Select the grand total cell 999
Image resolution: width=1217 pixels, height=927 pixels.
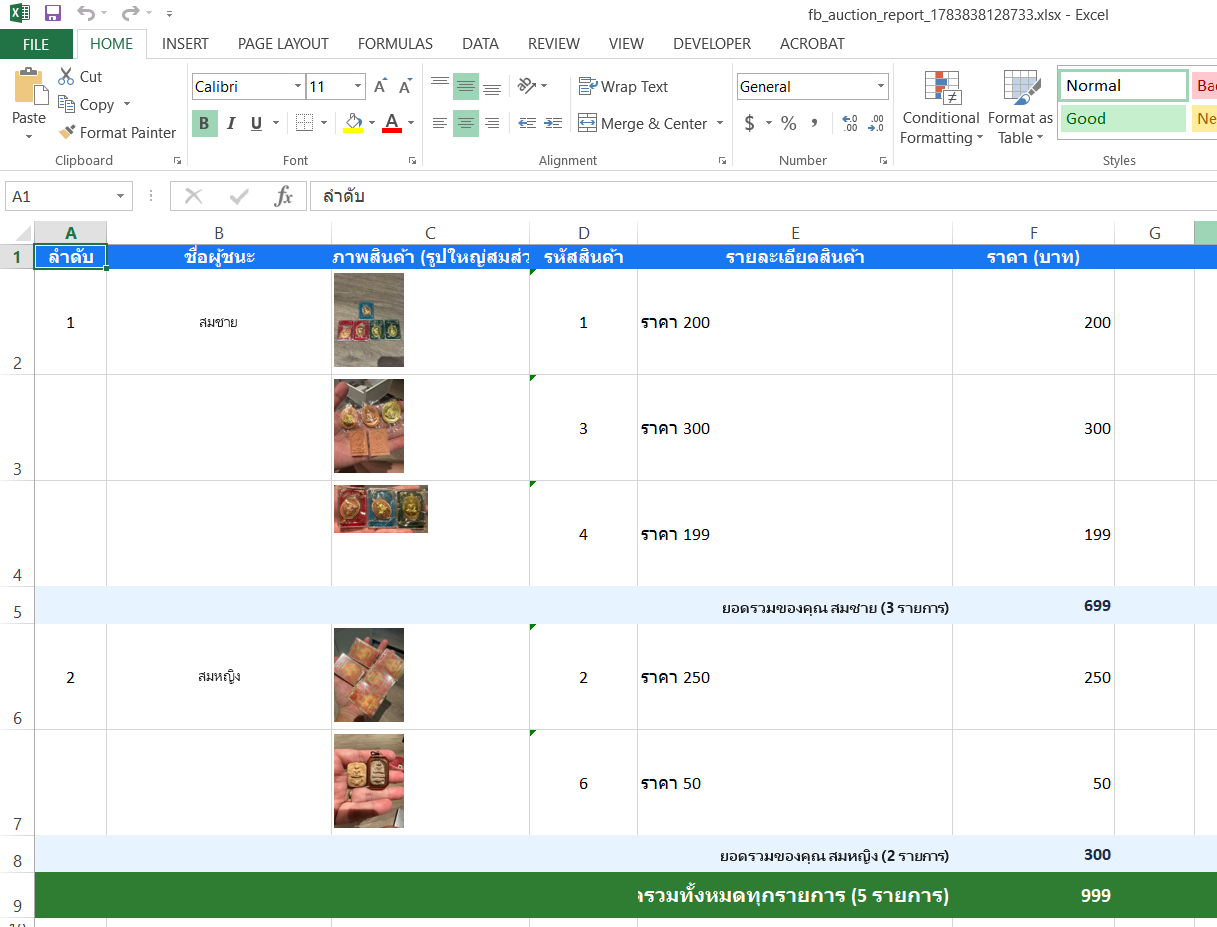coord(1033,895)
